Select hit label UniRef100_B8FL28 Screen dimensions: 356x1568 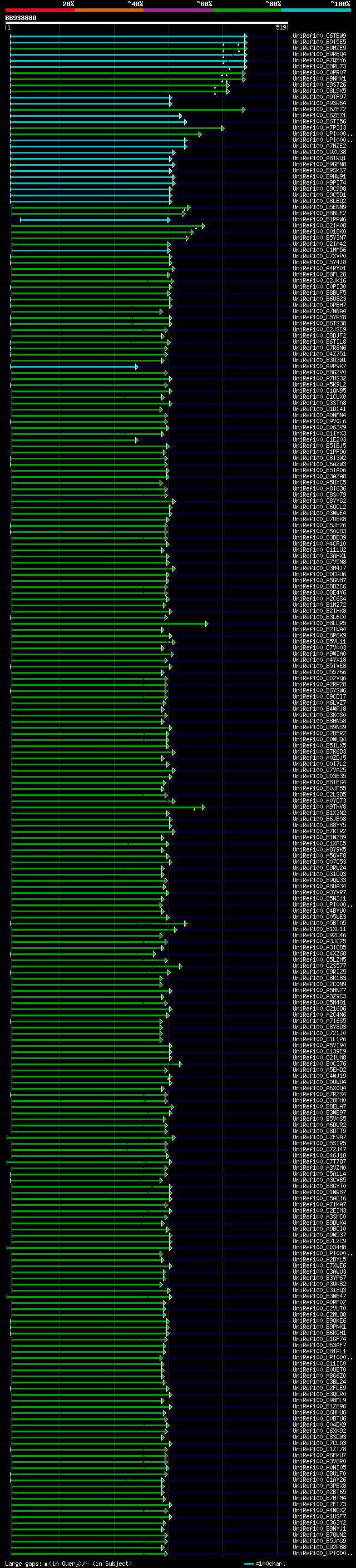click(319, 275)
